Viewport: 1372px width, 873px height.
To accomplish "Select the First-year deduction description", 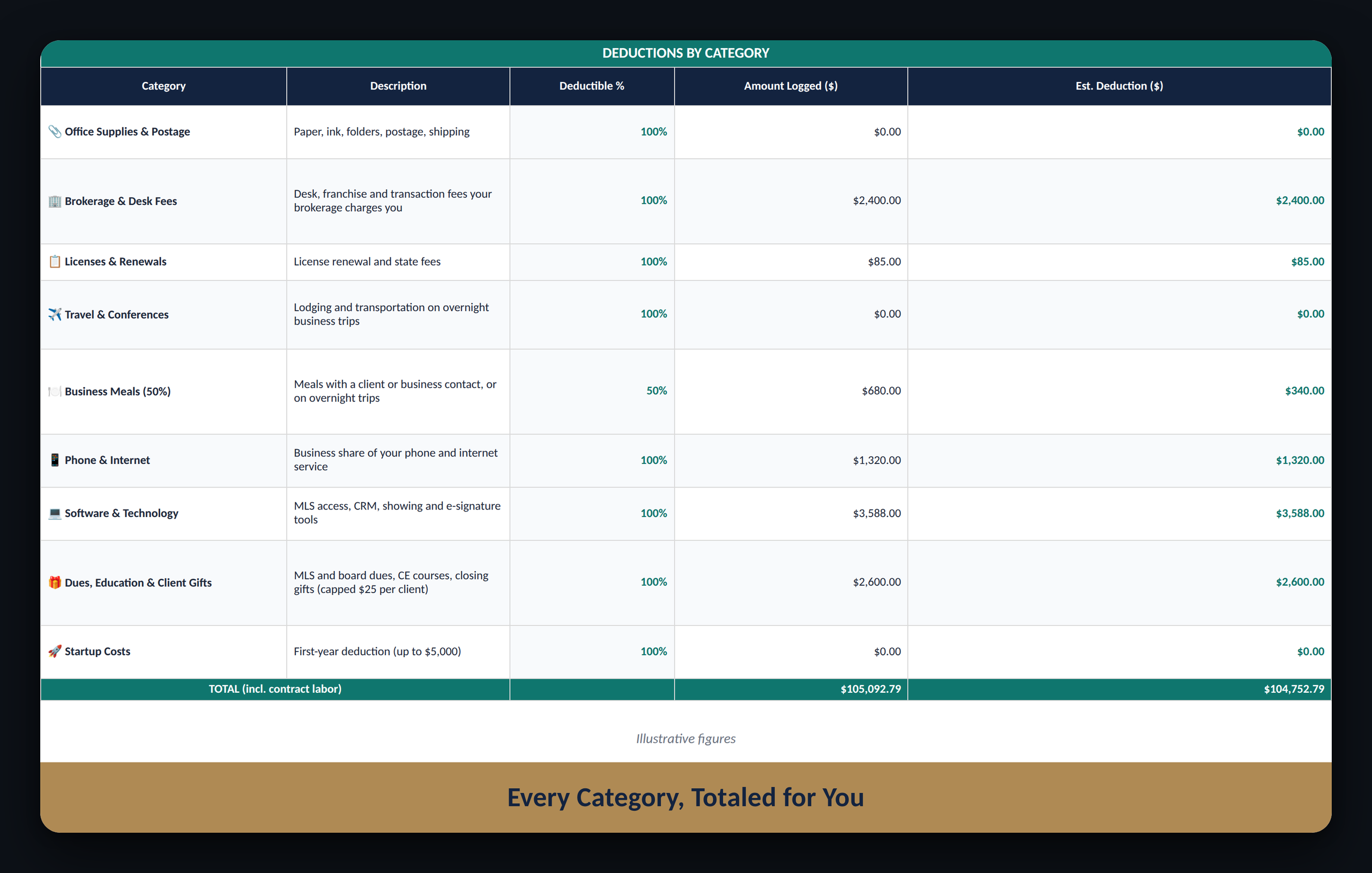I will click(x=377, y=651).
